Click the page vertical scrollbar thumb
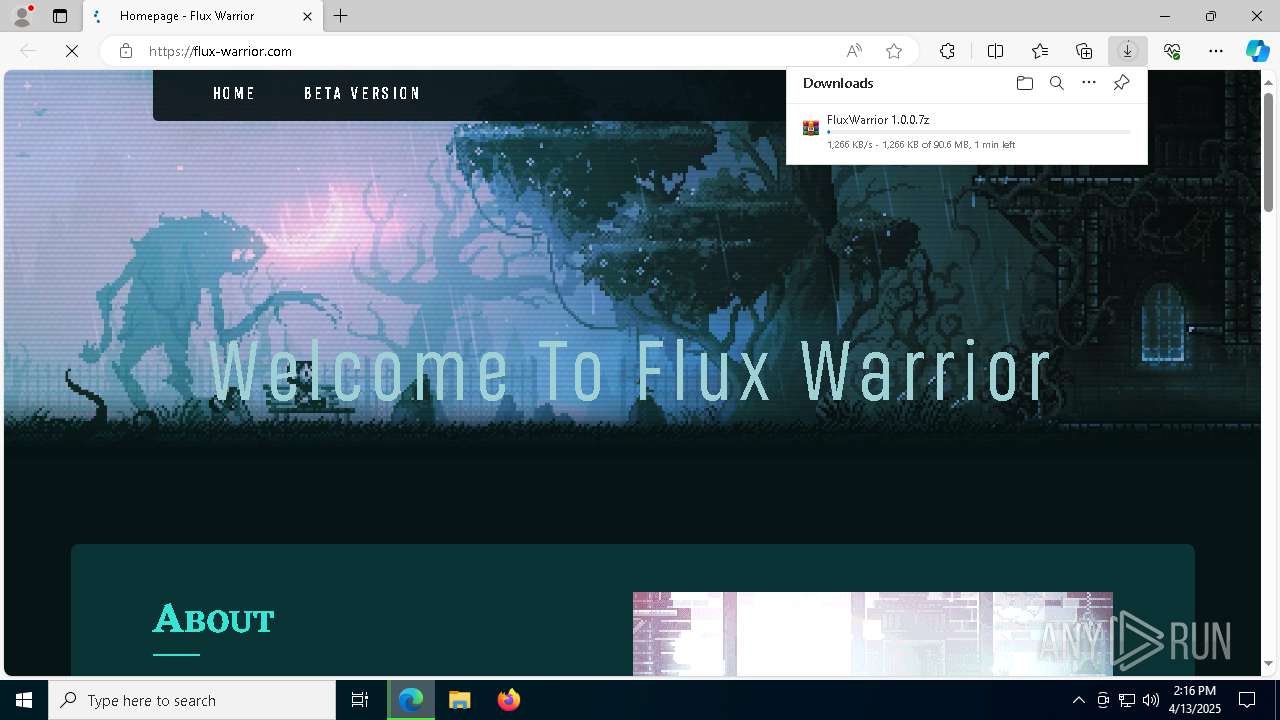The image size is (1280, 720). click(1269, 150)
